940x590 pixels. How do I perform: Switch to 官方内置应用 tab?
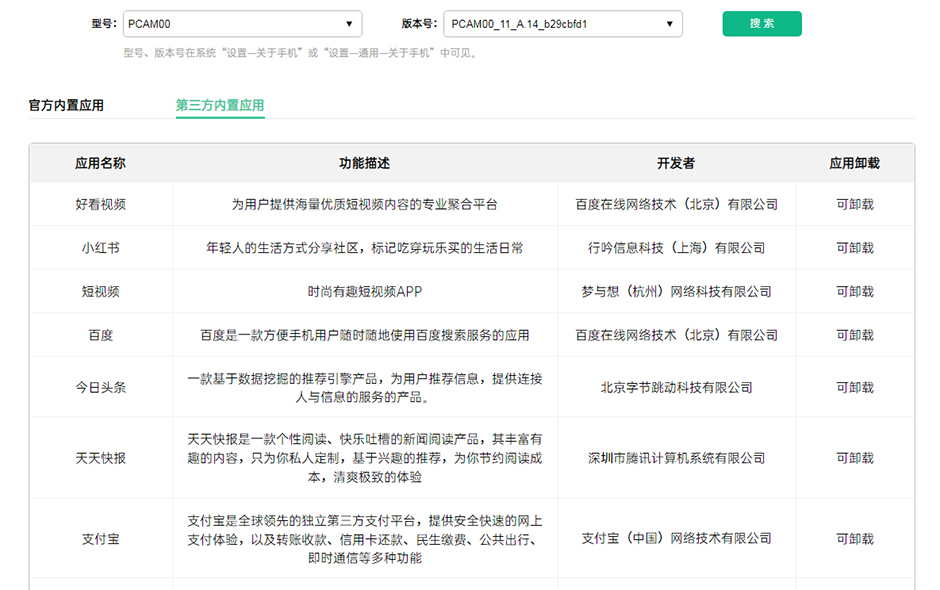66,106
